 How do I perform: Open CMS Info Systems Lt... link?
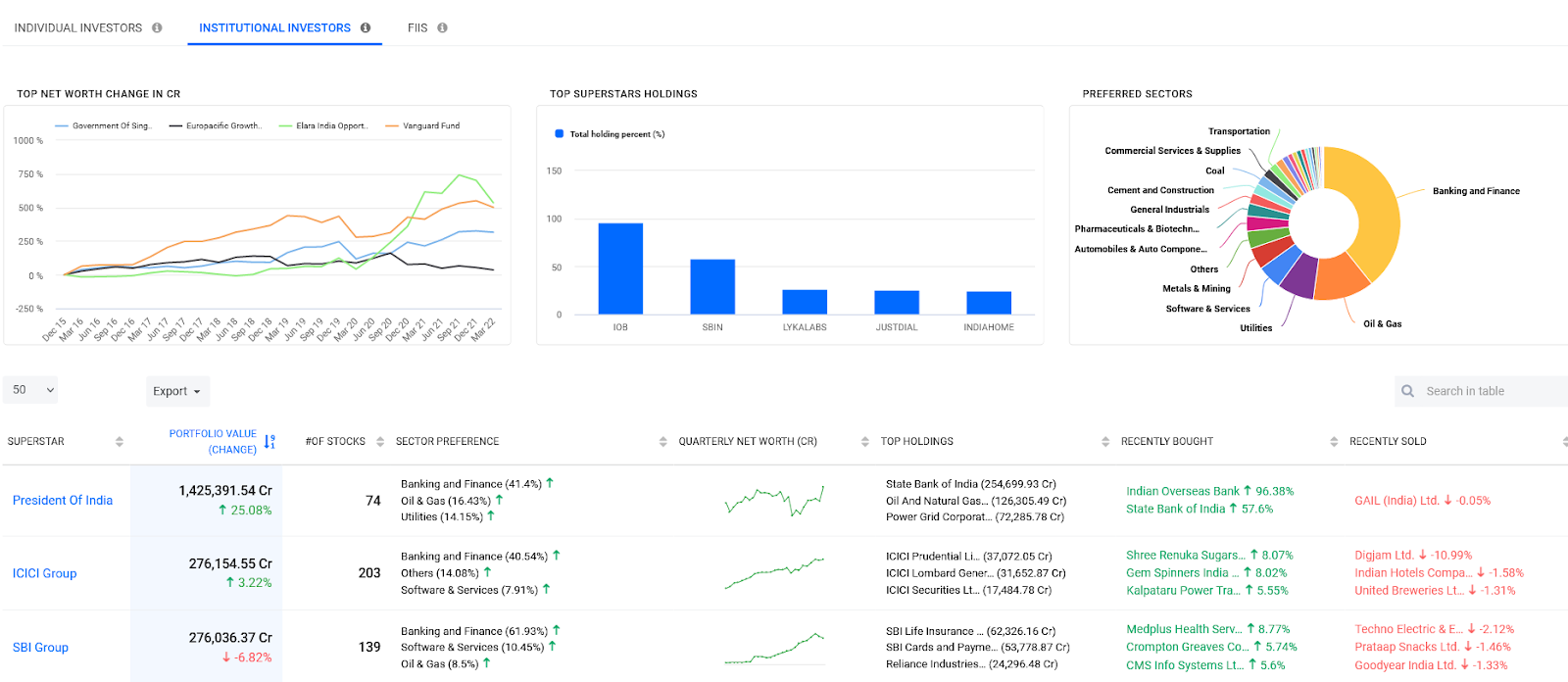coord(1185,665)
